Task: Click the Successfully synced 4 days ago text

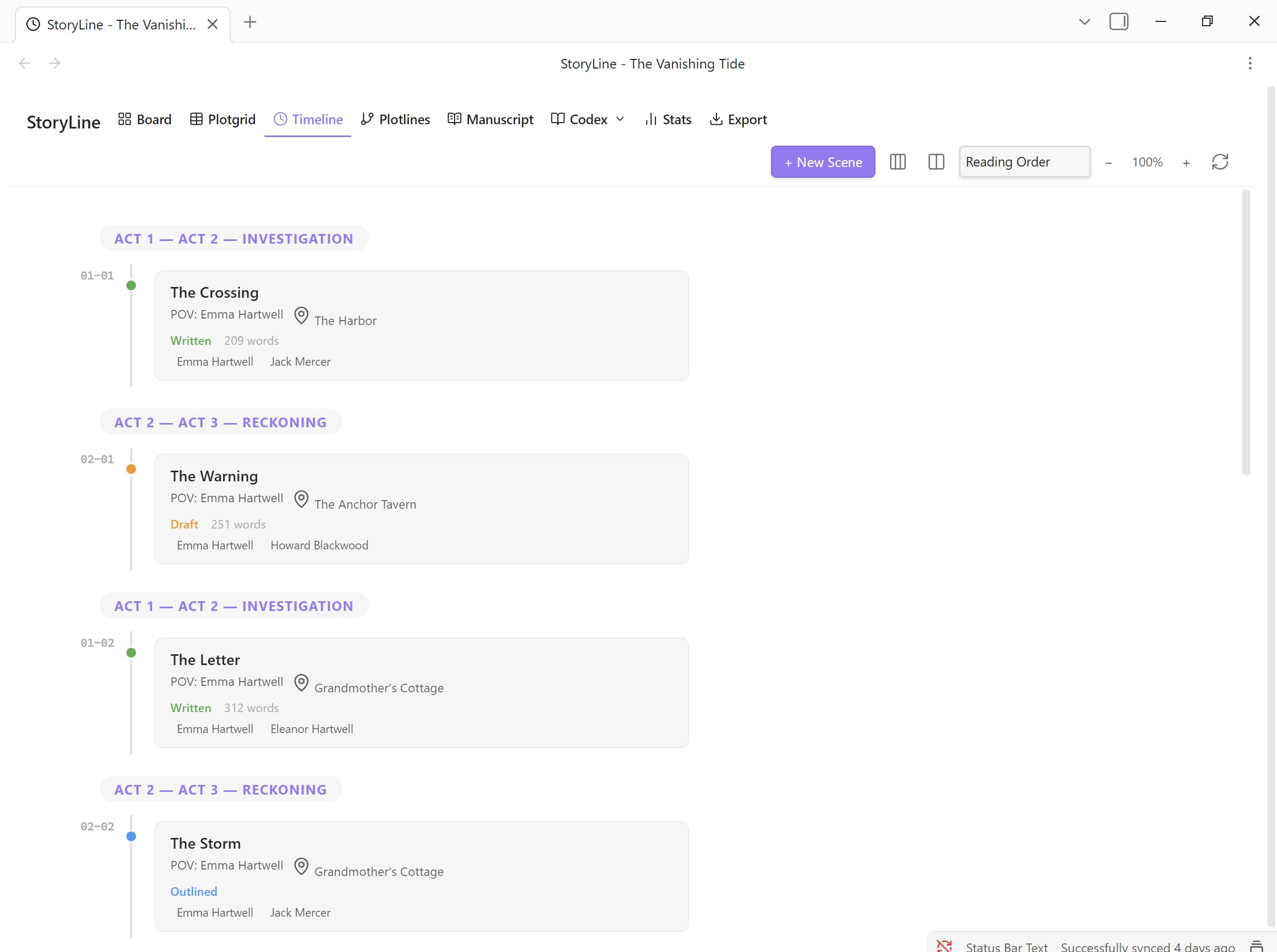Action: pyautogui.click(x=1147, y=946)
